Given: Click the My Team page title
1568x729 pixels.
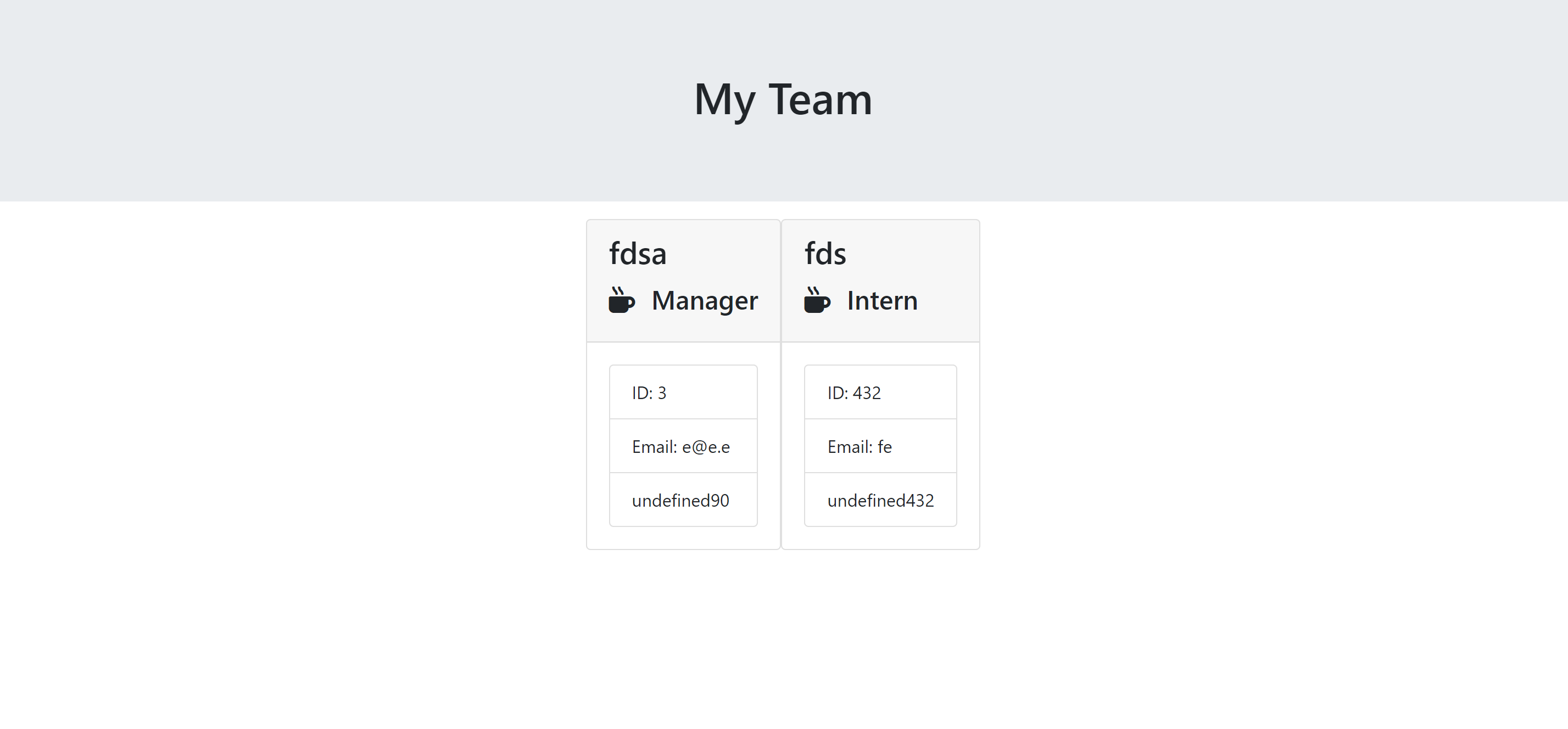Looking at the screenshot, I should tap(783, 99).
